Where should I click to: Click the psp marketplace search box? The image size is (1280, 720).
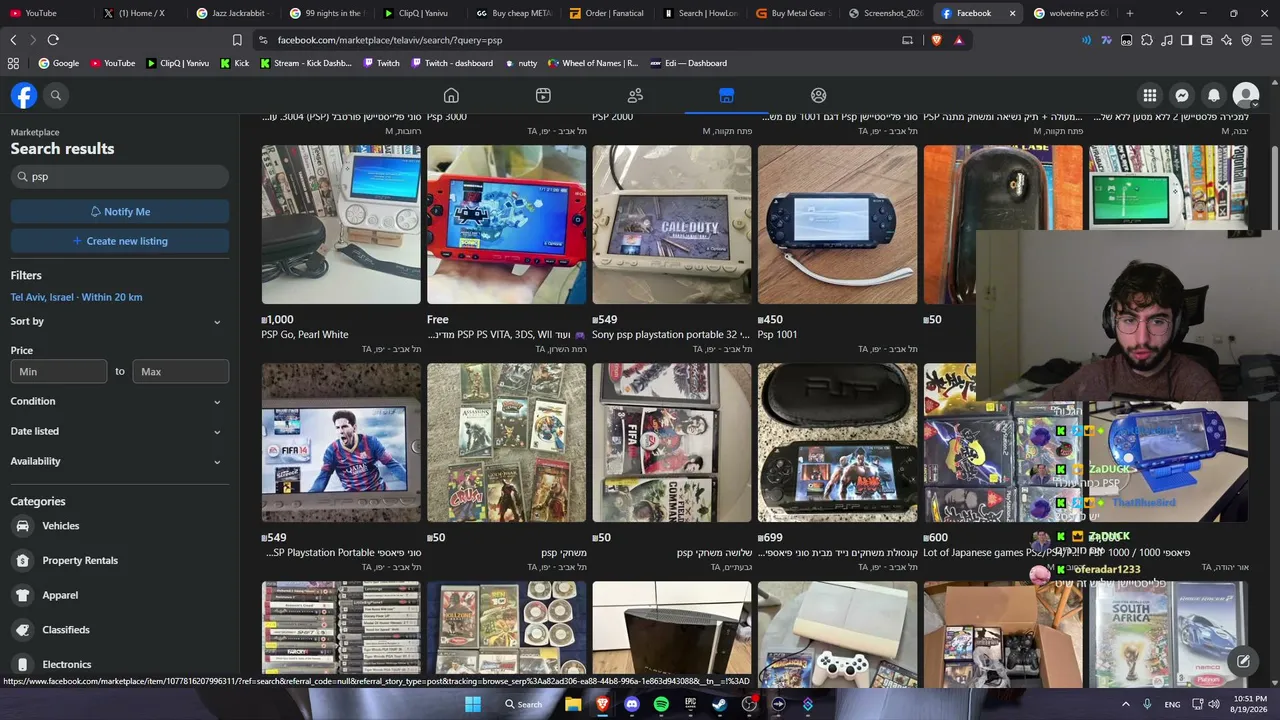click(120, 177)
